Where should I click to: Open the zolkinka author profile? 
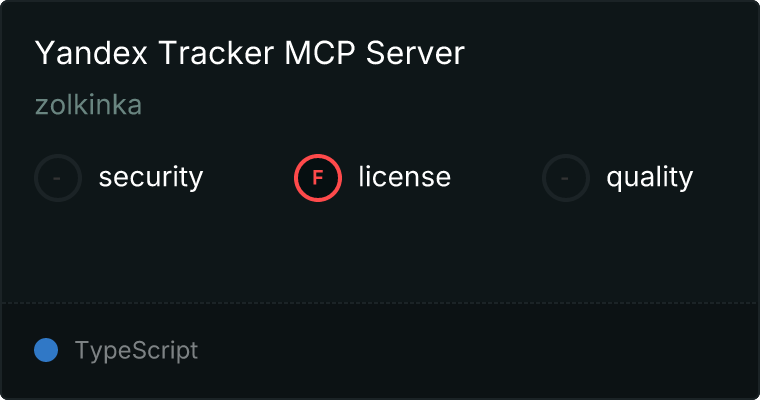coord(88,105)
